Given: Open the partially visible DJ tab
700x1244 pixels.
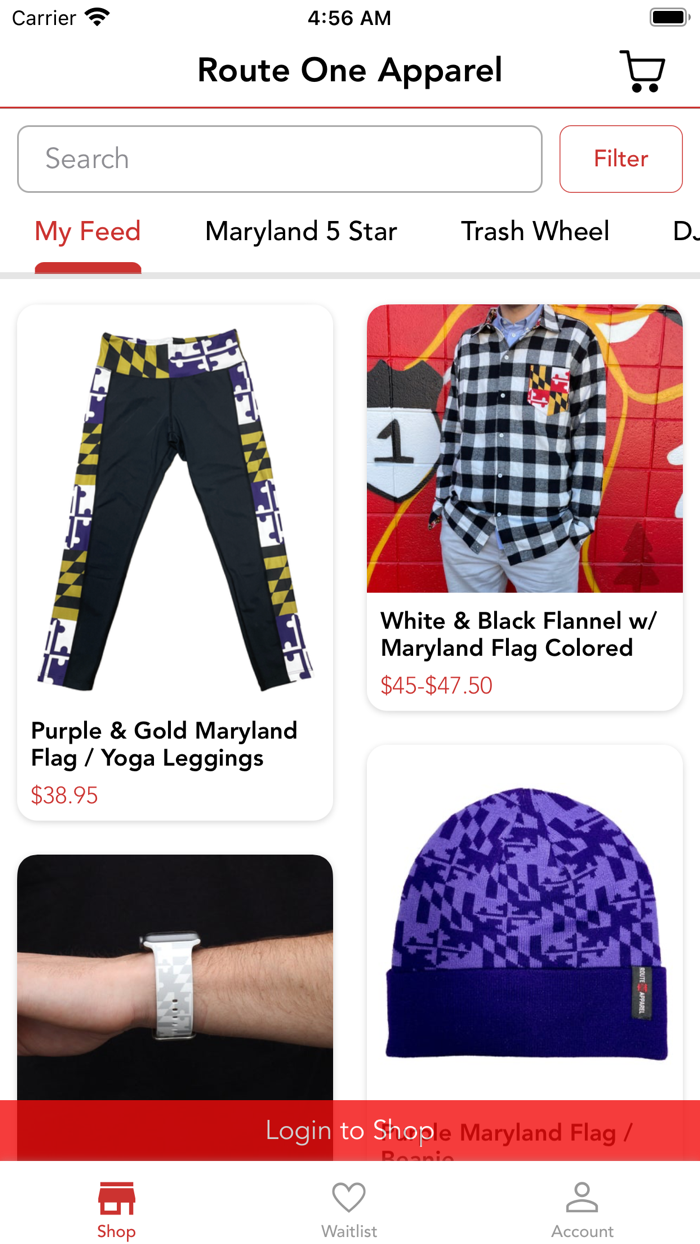Looking at the screenshot, I should coord(686,231).
